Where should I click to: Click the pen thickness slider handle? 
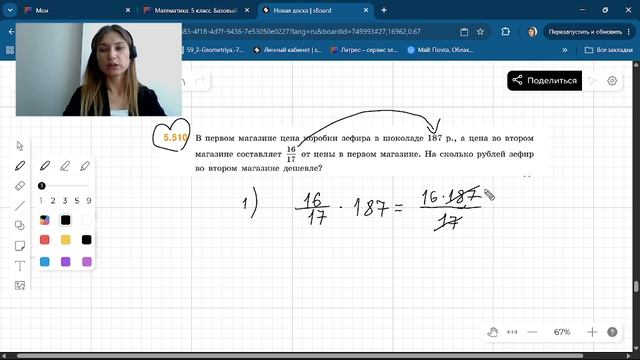(42, 186)
